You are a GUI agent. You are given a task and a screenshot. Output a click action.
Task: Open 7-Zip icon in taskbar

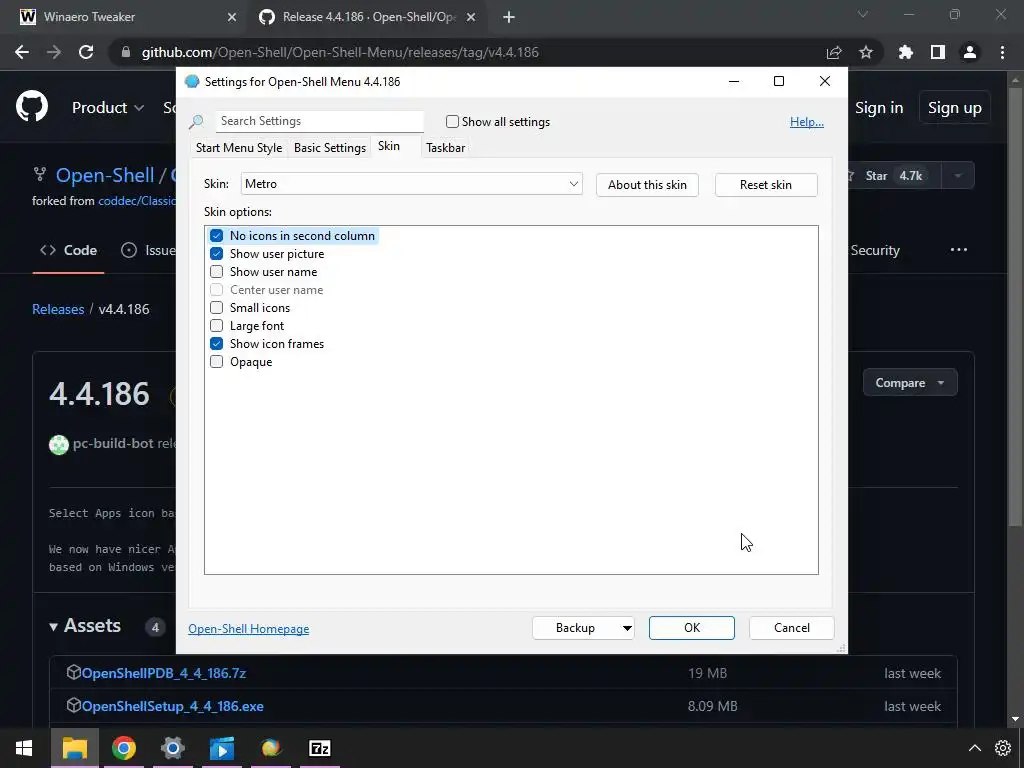[319, 748]
